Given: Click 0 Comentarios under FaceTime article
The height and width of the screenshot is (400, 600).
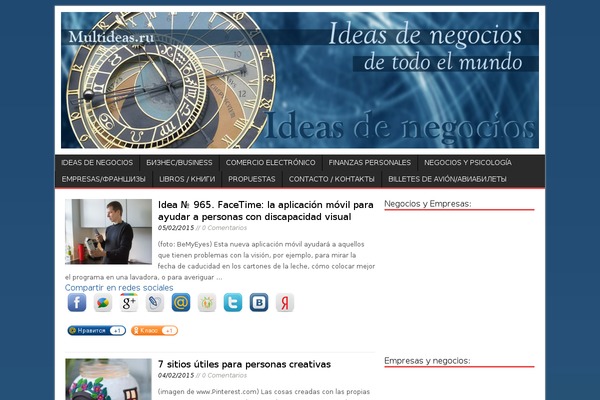Looking at the screenshot, I should point(225,228).
